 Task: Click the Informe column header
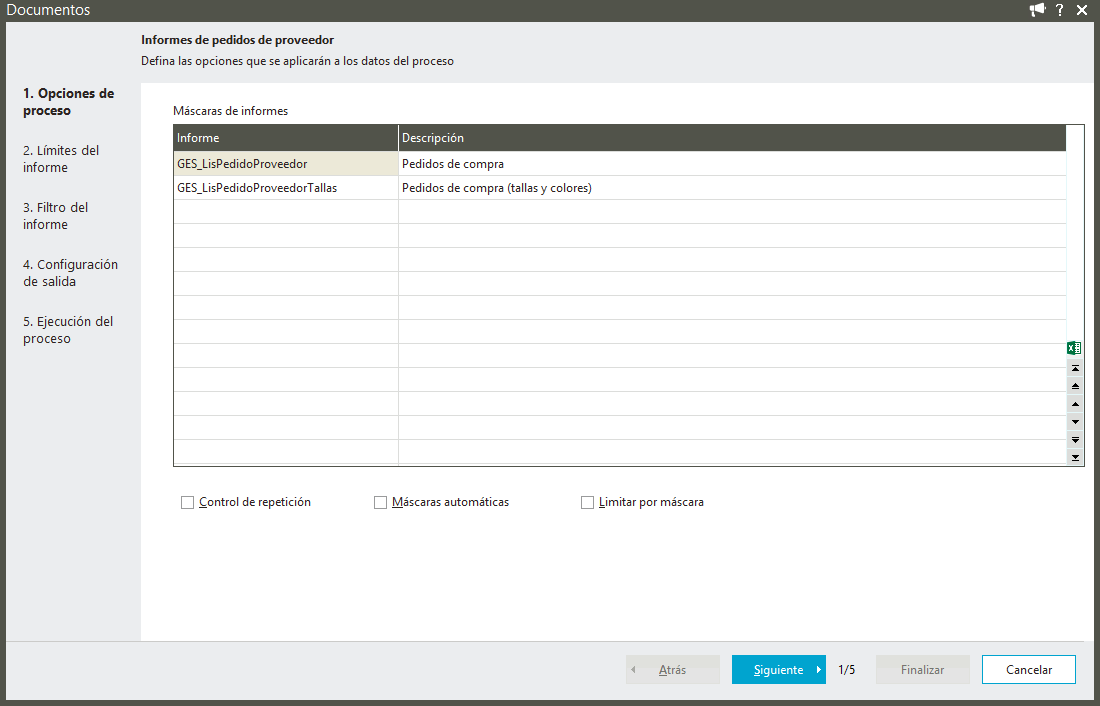(x=286, y=138)
